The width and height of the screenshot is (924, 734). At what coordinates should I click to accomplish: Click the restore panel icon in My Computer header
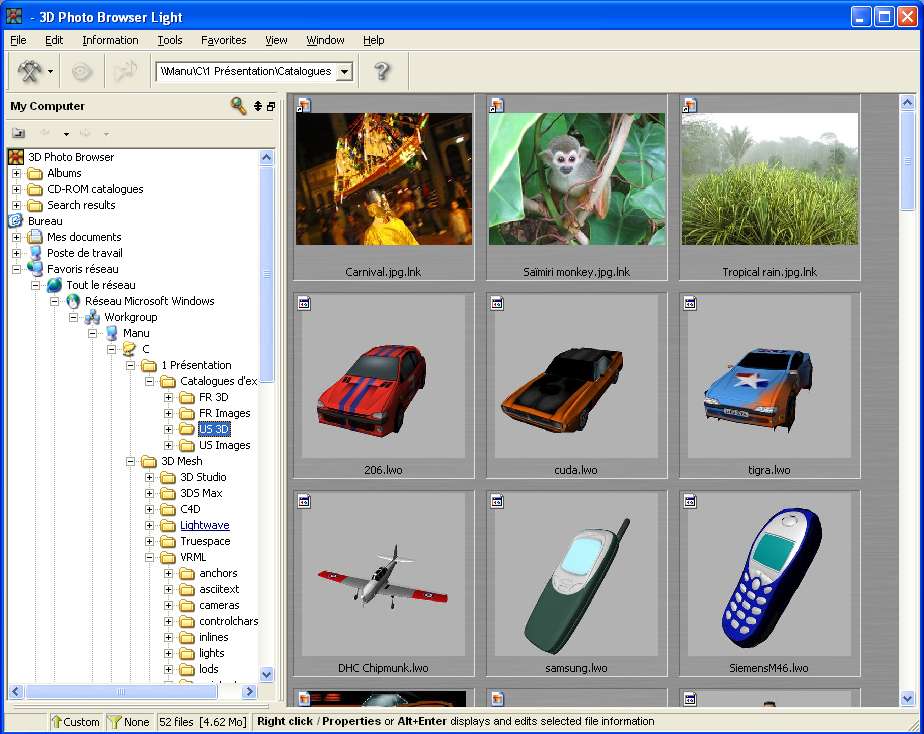pos(271,106)
